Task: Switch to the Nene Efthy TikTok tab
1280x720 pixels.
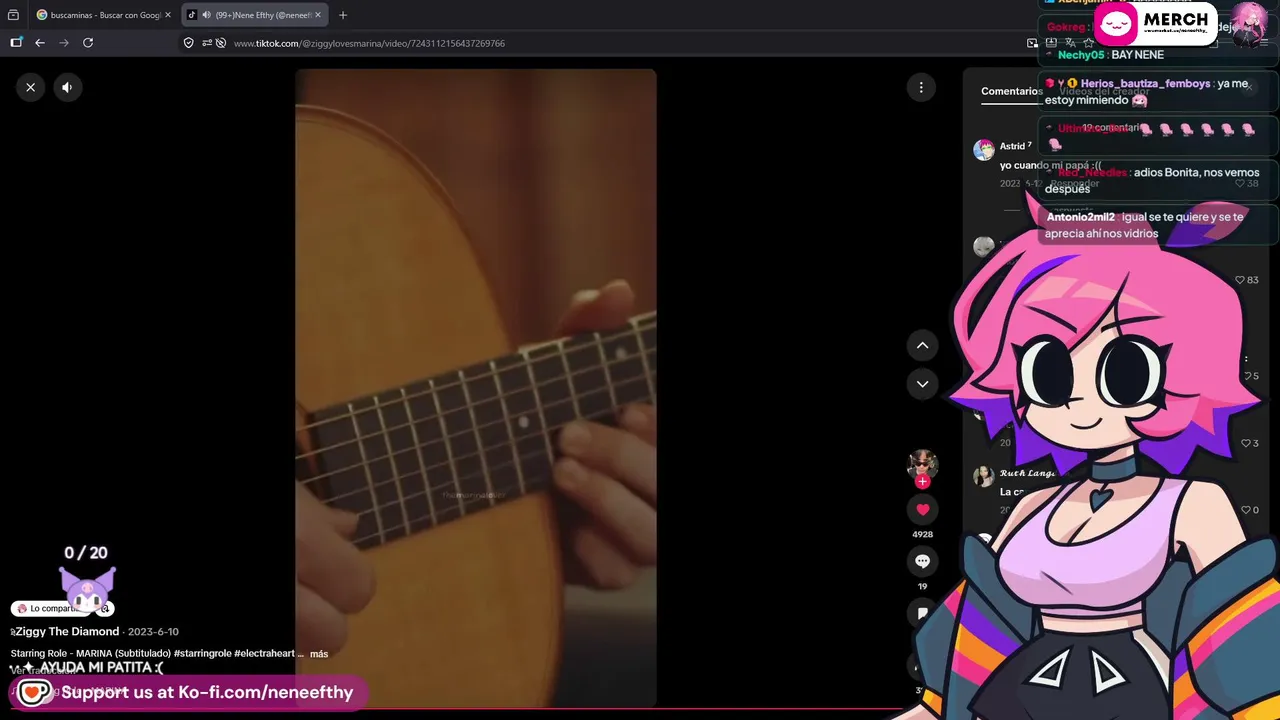Action: coord(256,15)
